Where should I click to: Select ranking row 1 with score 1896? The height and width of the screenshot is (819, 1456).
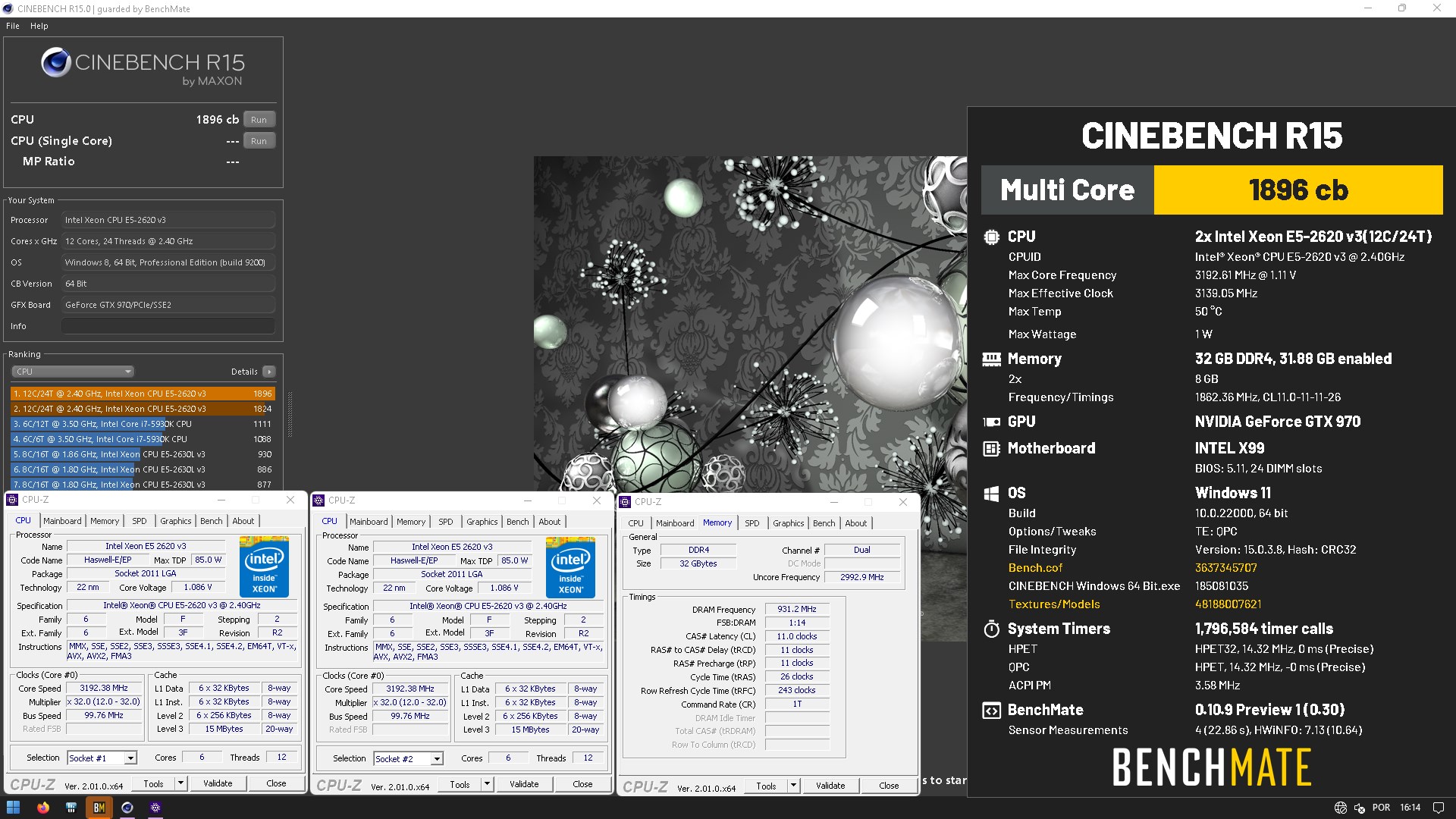tap(143, 394)
